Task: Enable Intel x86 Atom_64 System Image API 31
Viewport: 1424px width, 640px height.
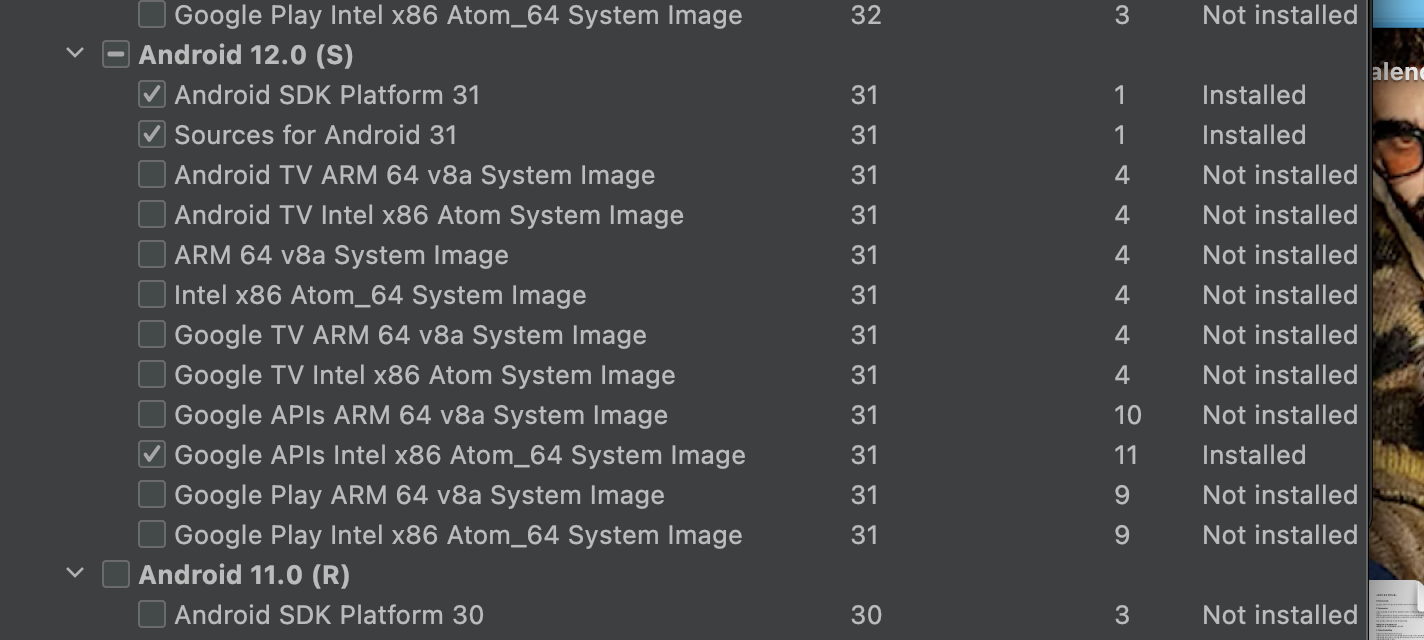Action: pyautogui.click(x=152, y=295)
